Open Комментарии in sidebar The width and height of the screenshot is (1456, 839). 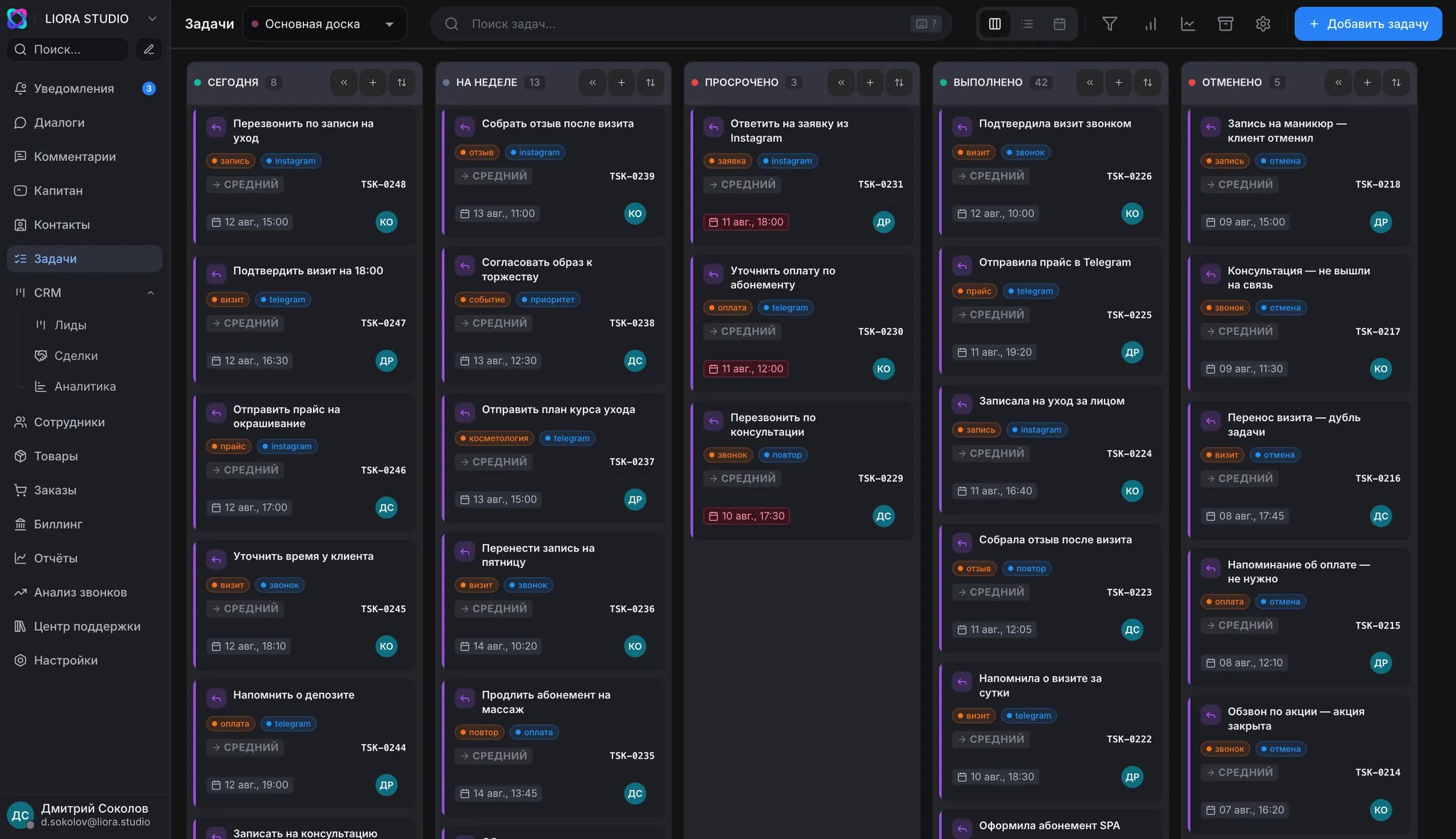85,156
